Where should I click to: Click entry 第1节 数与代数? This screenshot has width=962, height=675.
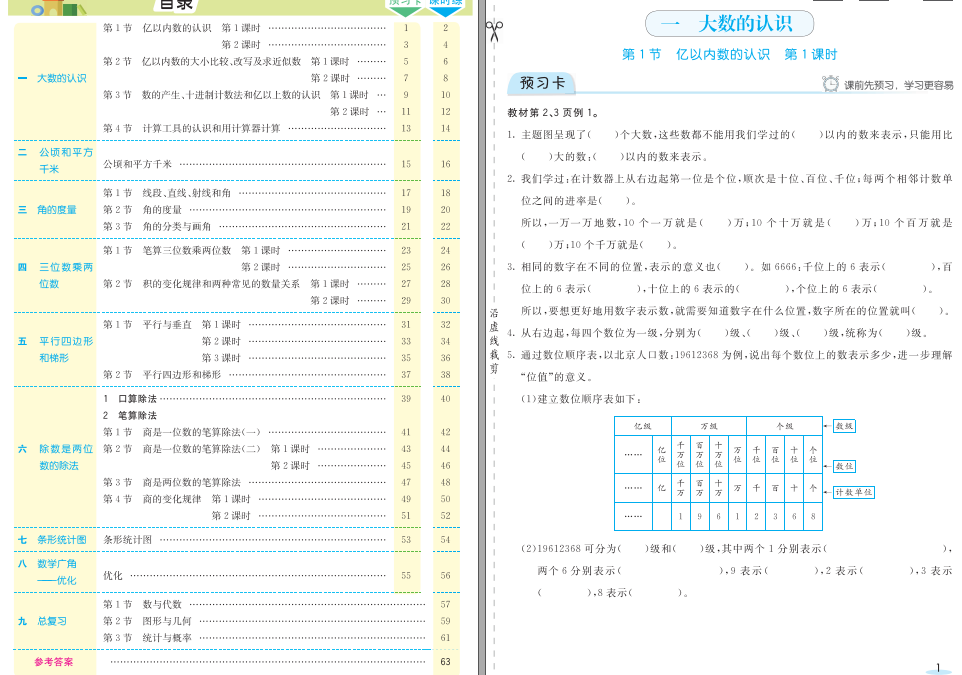click(x=142, y=604)
